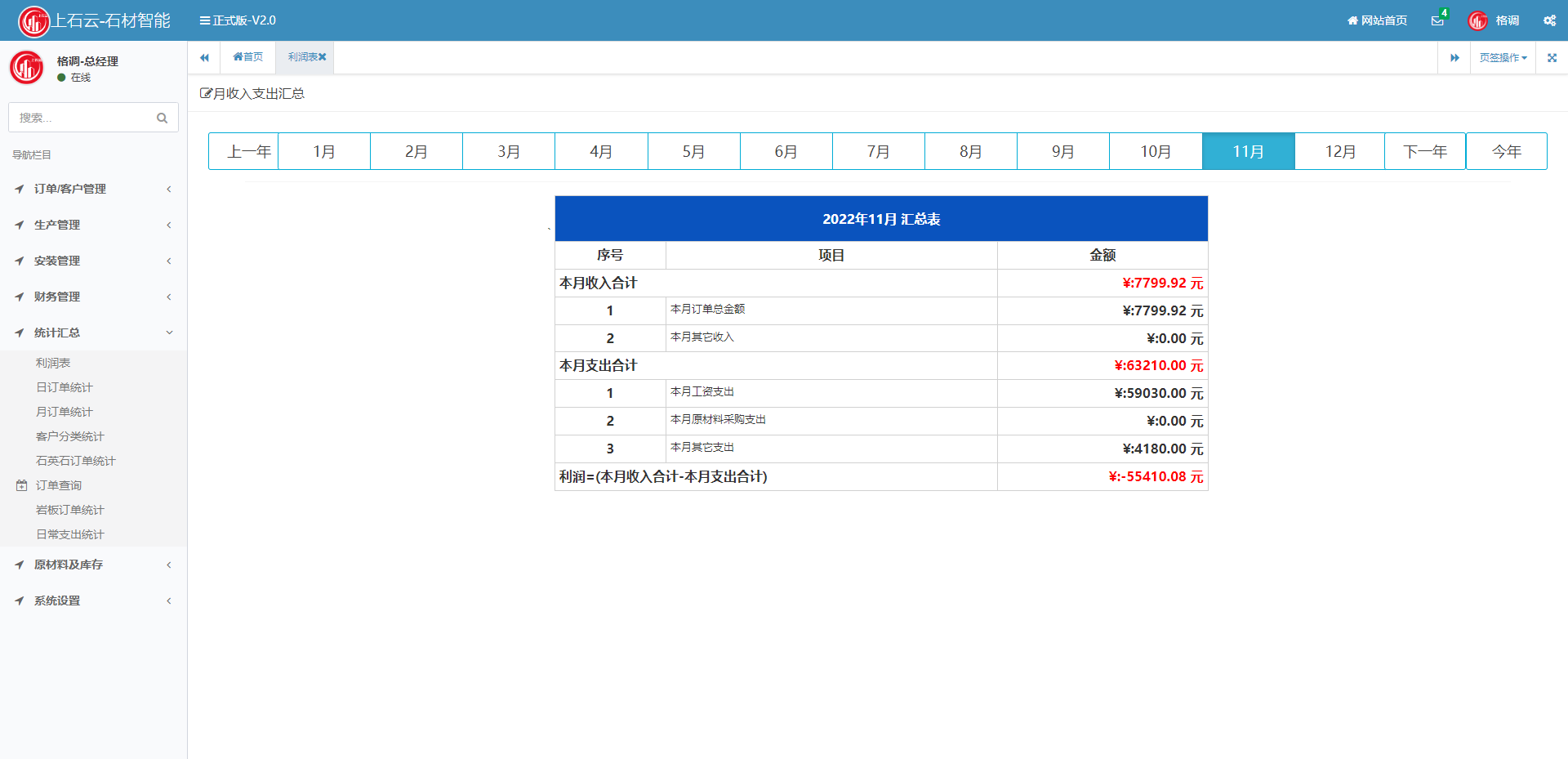This screenshot has height=759, width=1568.
Task: Open 客户分类统计 in the sidebar
Action: 70,436
